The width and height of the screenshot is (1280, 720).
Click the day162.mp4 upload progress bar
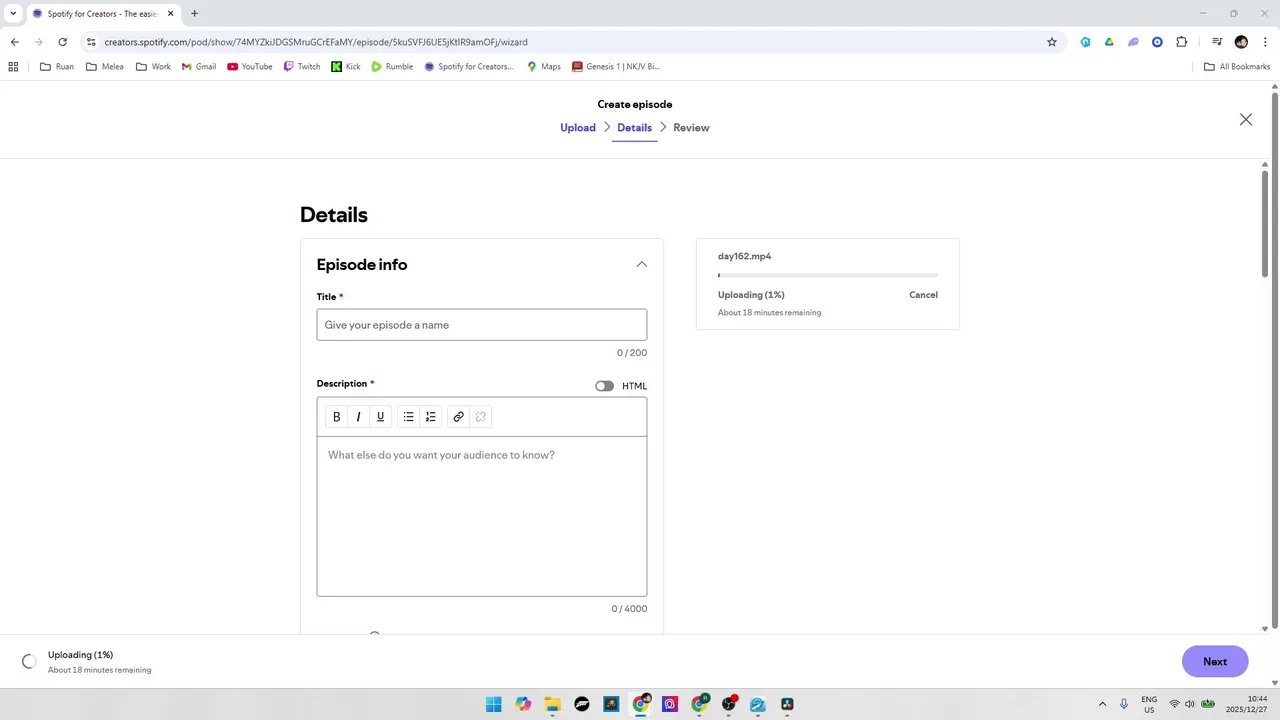pos(827,275)
